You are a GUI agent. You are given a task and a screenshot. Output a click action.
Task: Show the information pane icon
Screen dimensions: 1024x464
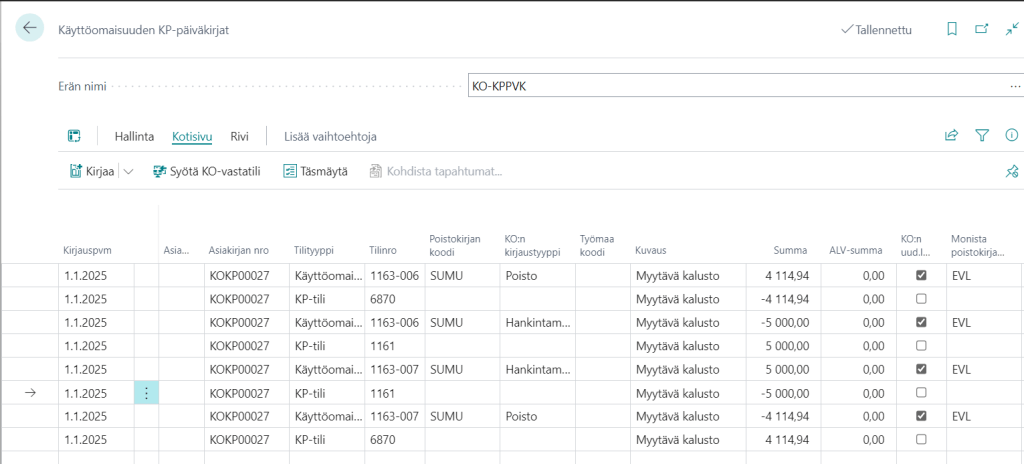[x=1011, y=136]
